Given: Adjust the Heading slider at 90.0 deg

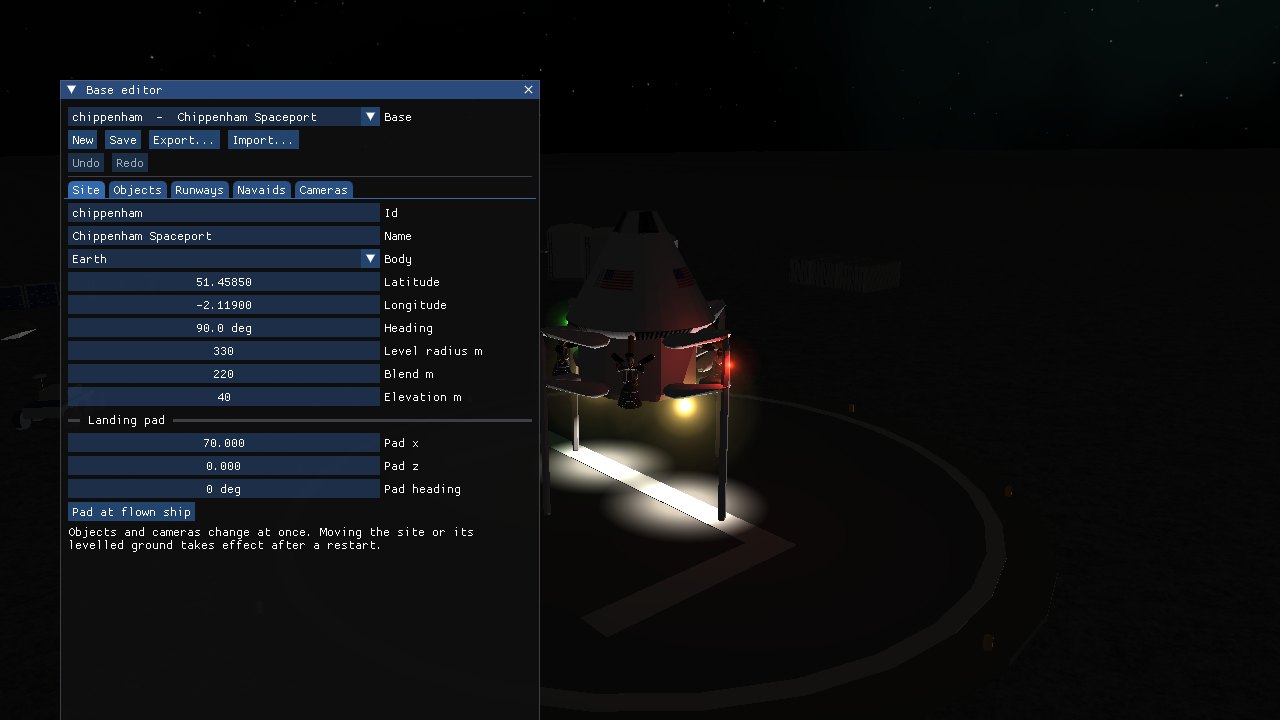Looking at the screenshot, I should coord(224,328).
